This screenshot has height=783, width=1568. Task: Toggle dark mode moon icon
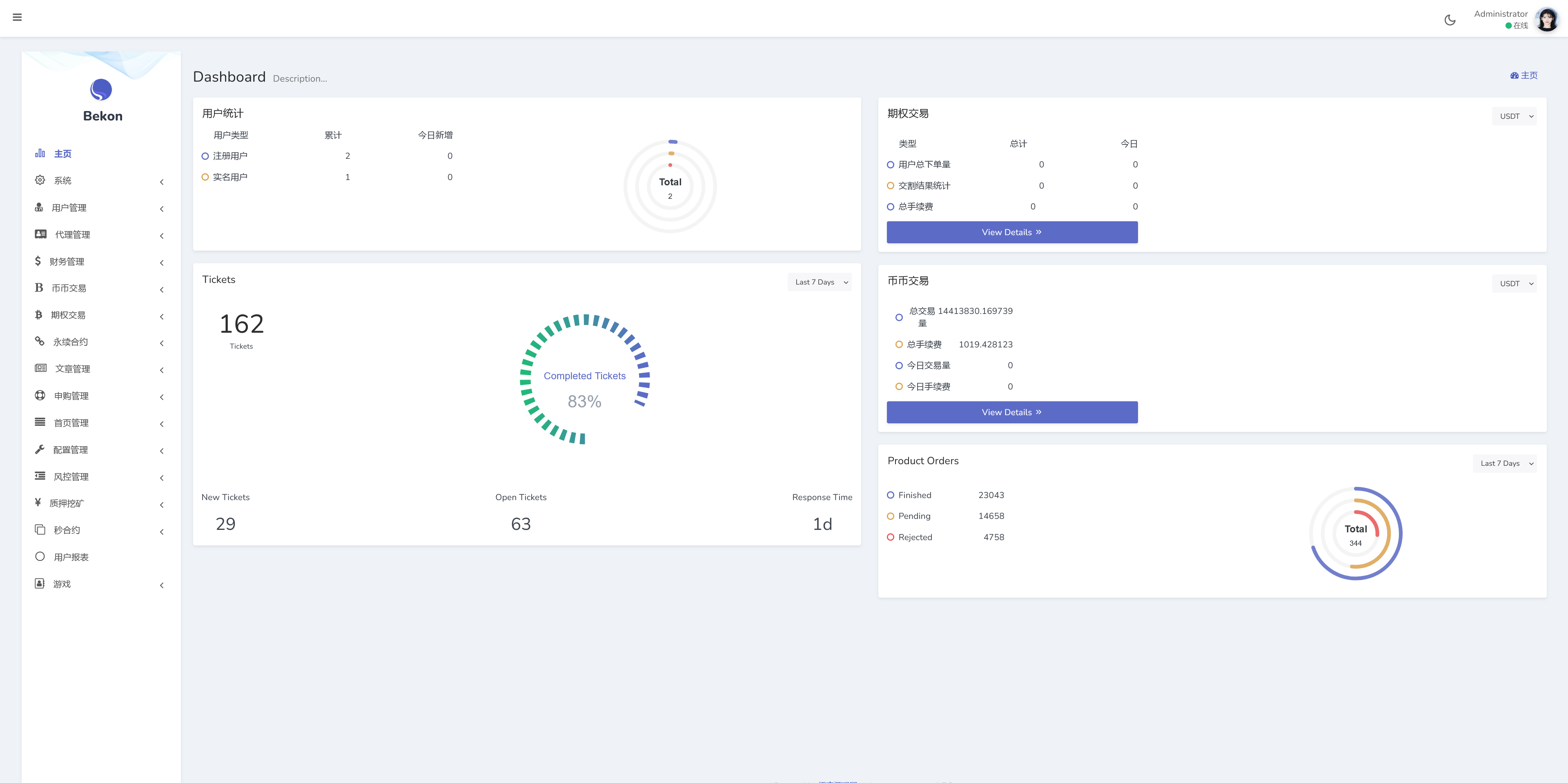[x=1450, y=20]
